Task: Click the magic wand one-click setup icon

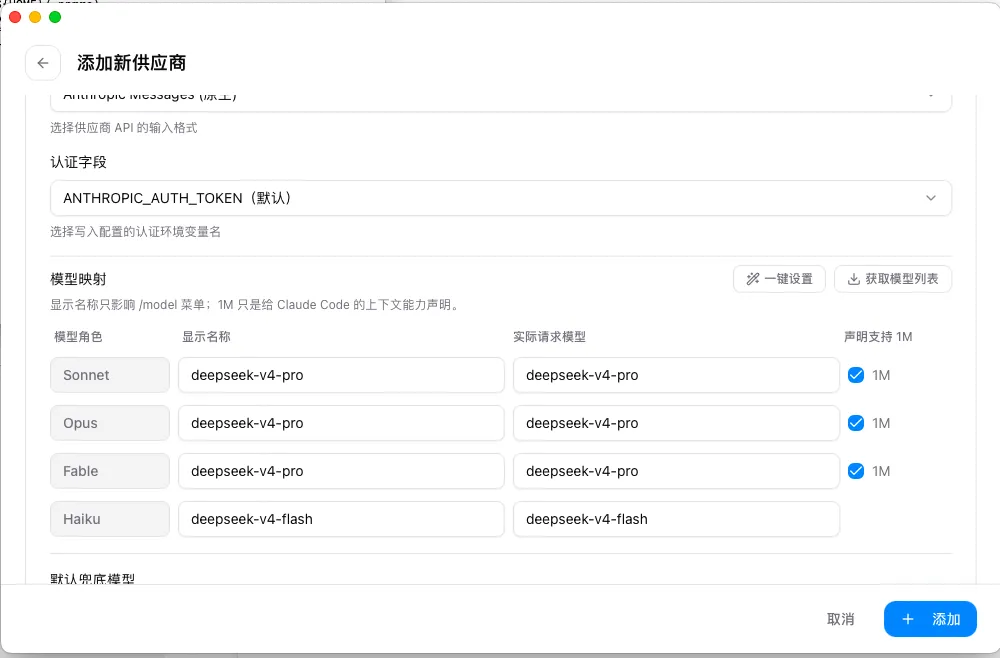Action: click(x=753, y=279)
